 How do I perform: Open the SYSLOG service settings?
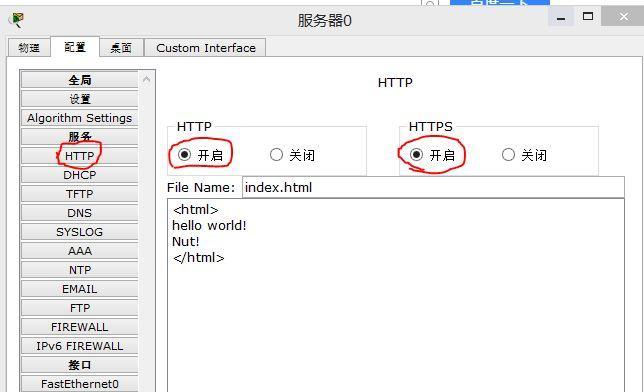point(80,232)
